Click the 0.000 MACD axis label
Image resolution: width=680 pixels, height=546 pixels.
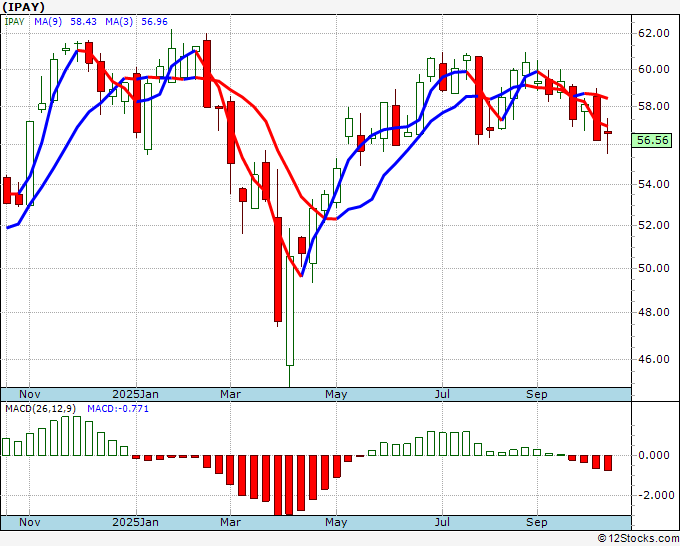pos(654,455)
